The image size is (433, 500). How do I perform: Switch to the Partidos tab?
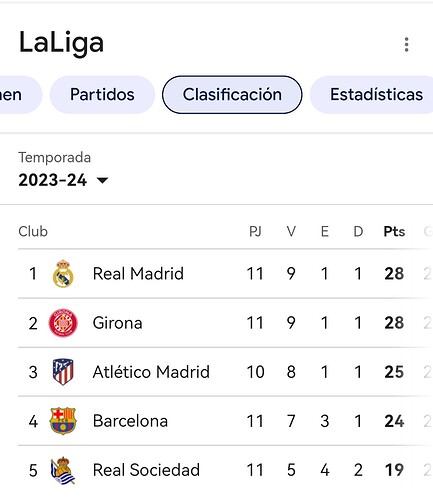(102, 95)
